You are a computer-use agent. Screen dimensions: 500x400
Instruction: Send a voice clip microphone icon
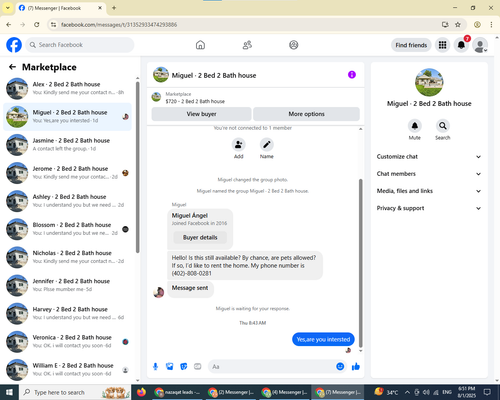tap(155, 367)
